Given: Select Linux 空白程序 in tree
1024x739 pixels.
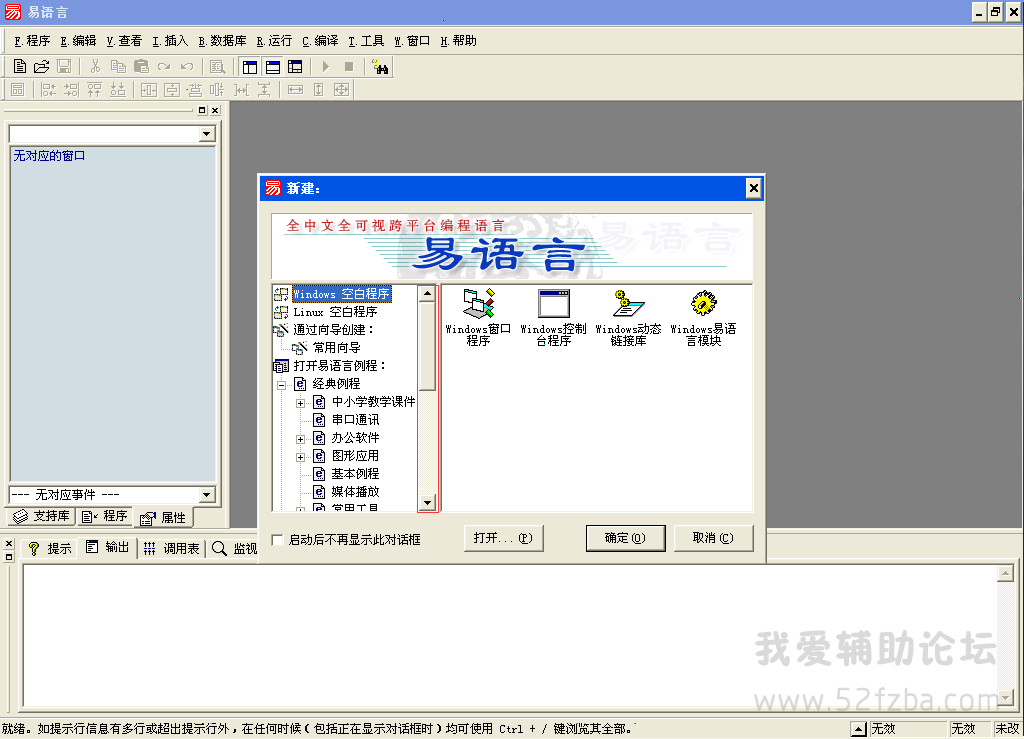Looking at the screenshot, I should [335, 312].
